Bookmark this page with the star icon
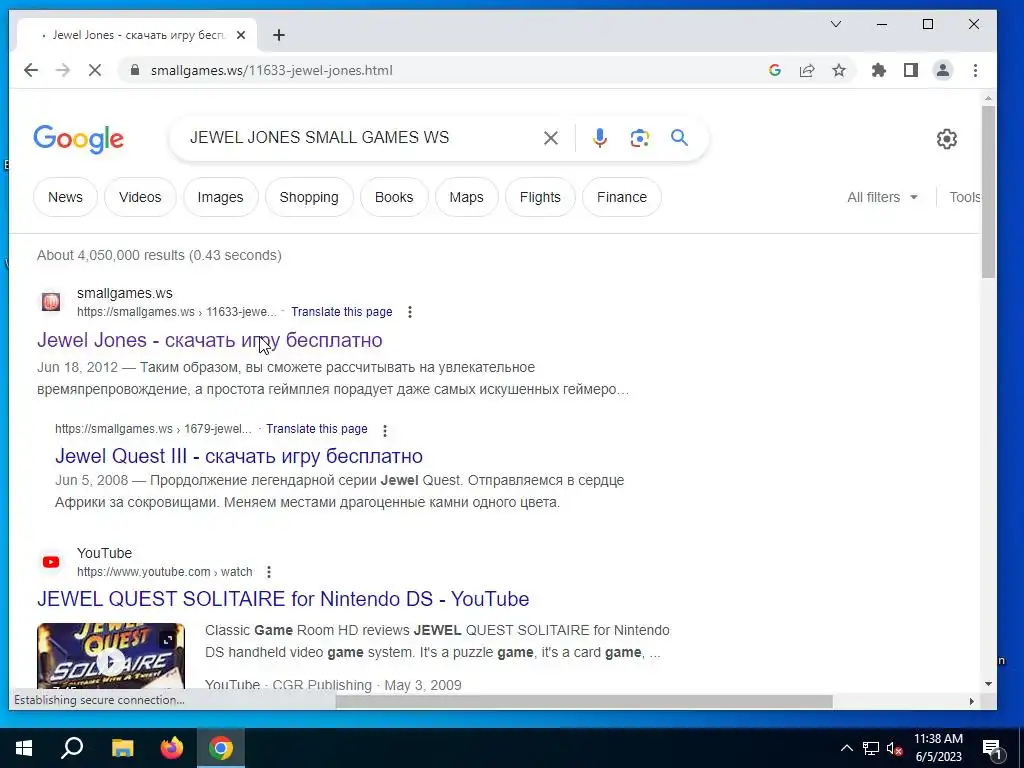This screenshot has height=768, width=1024. point(839,71)
